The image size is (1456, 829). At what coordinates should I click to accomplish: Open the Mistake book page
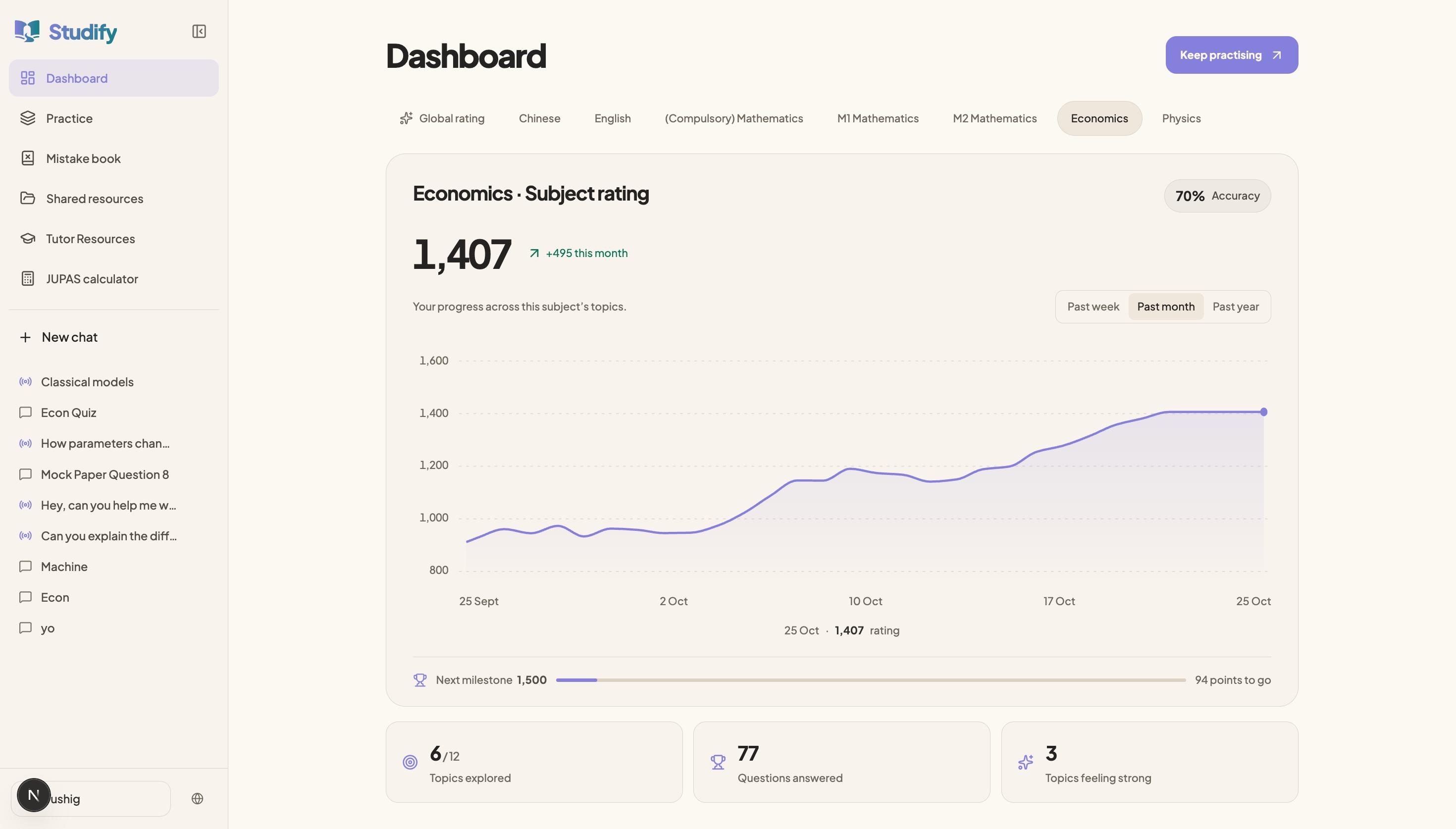pos(114,158)
